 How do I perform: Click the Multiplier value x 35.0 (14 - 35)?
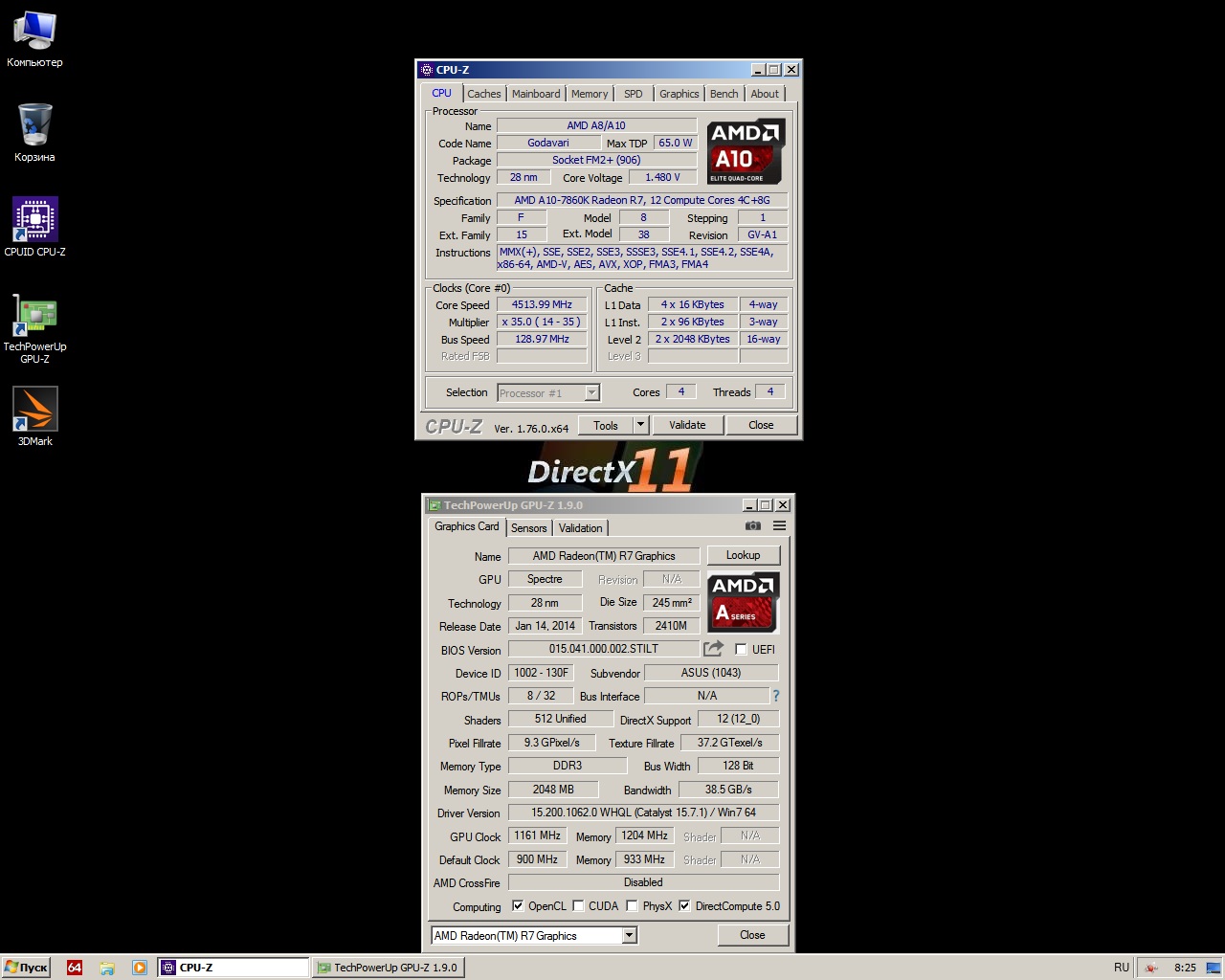point(542,322)
